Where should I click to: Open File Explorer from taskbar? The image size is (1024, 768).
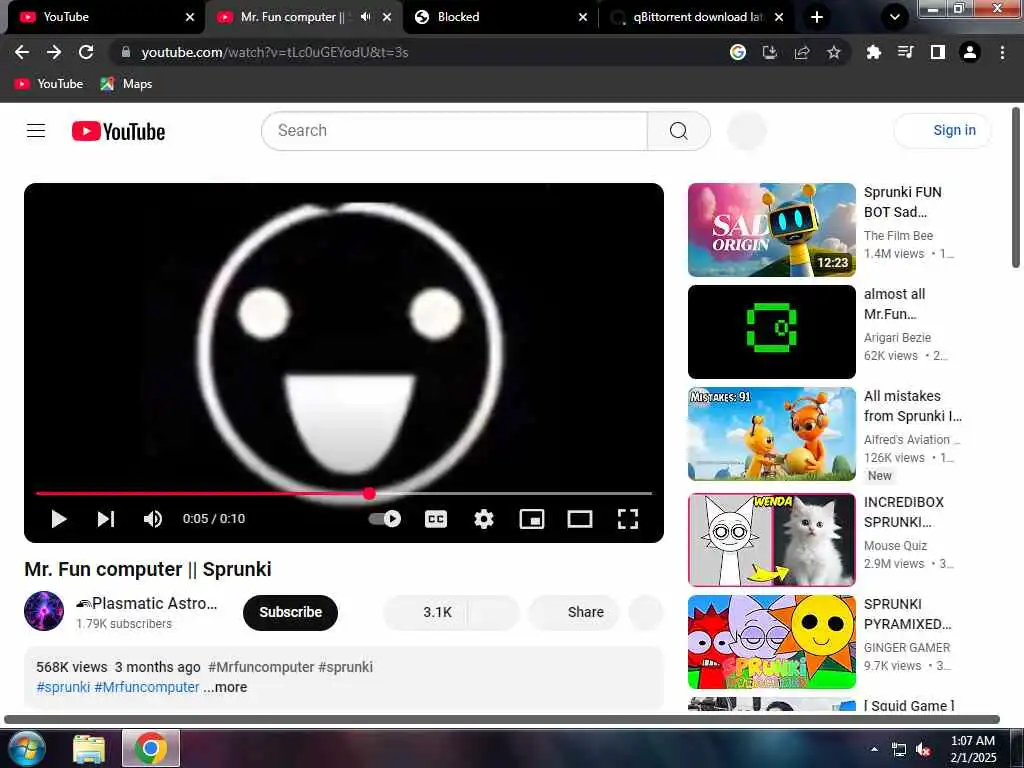coord(89,748)
